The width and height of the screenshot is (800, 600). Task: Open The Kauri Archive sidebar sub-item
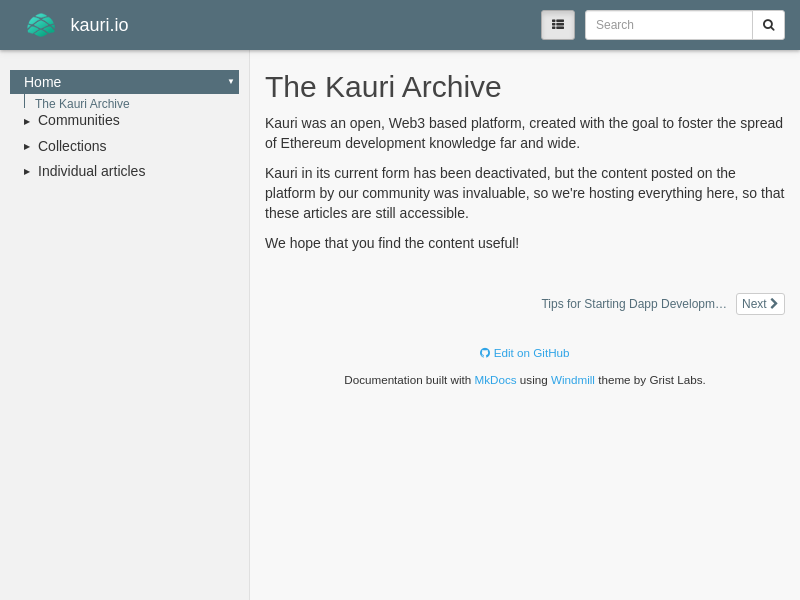82,104
